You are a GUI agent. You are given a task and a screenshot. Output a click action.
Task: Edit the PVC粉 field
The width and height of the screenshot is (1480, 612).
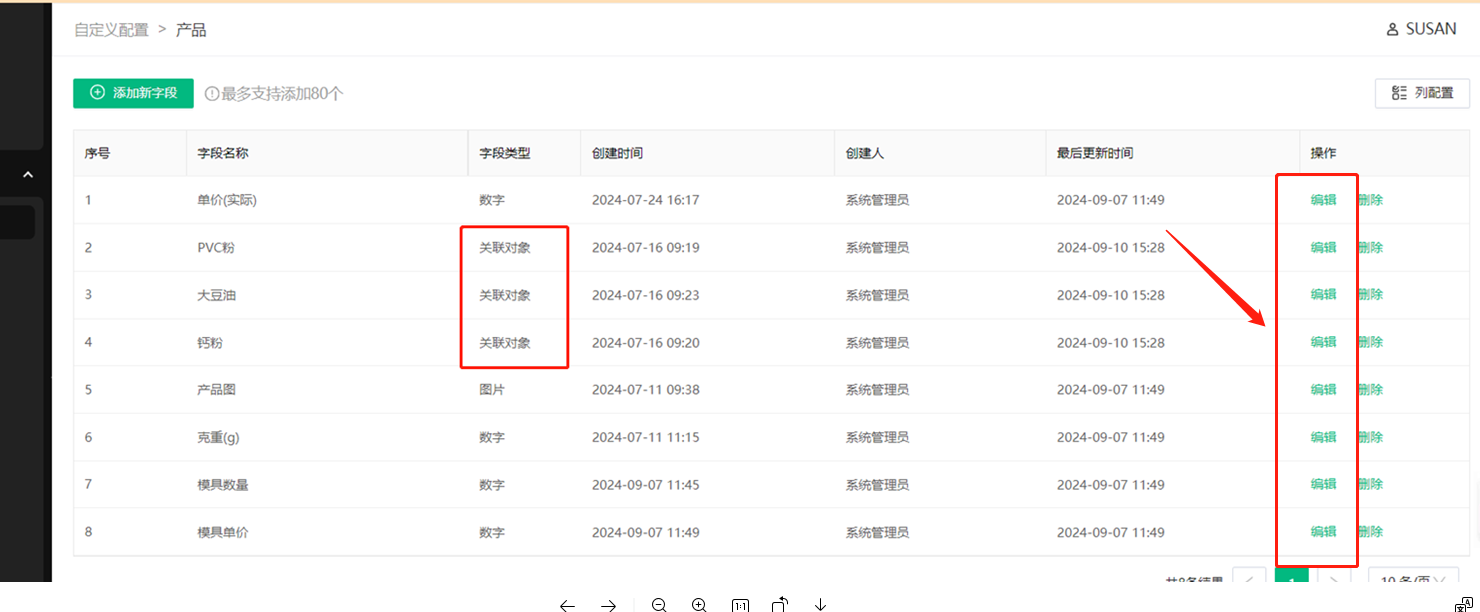[1323, 247]
